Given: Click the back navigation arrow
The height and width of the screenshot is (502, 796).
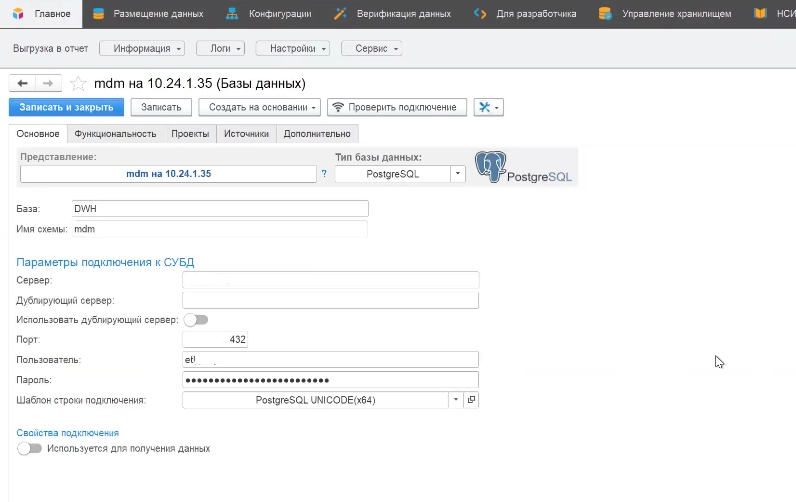Looking at the screenshot, I should pos(22,83).
